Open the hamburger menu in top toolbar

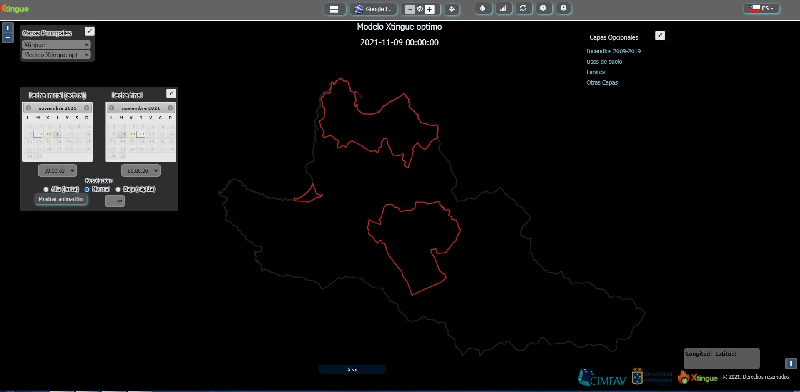pyautogui.click(x=335, y=9)
